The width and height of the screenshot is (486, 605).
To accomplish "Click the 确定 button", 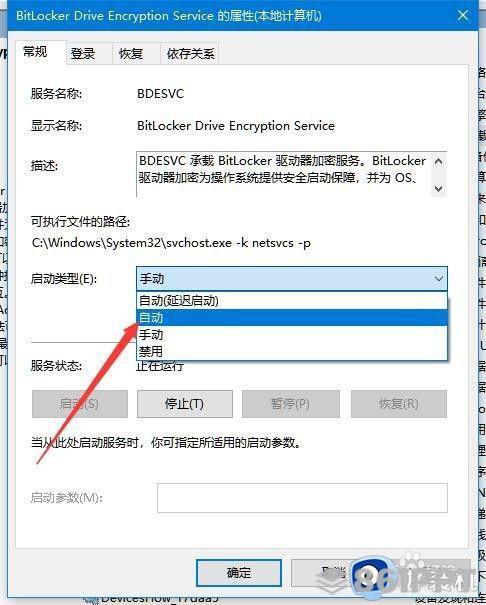I will click(239, 573).
